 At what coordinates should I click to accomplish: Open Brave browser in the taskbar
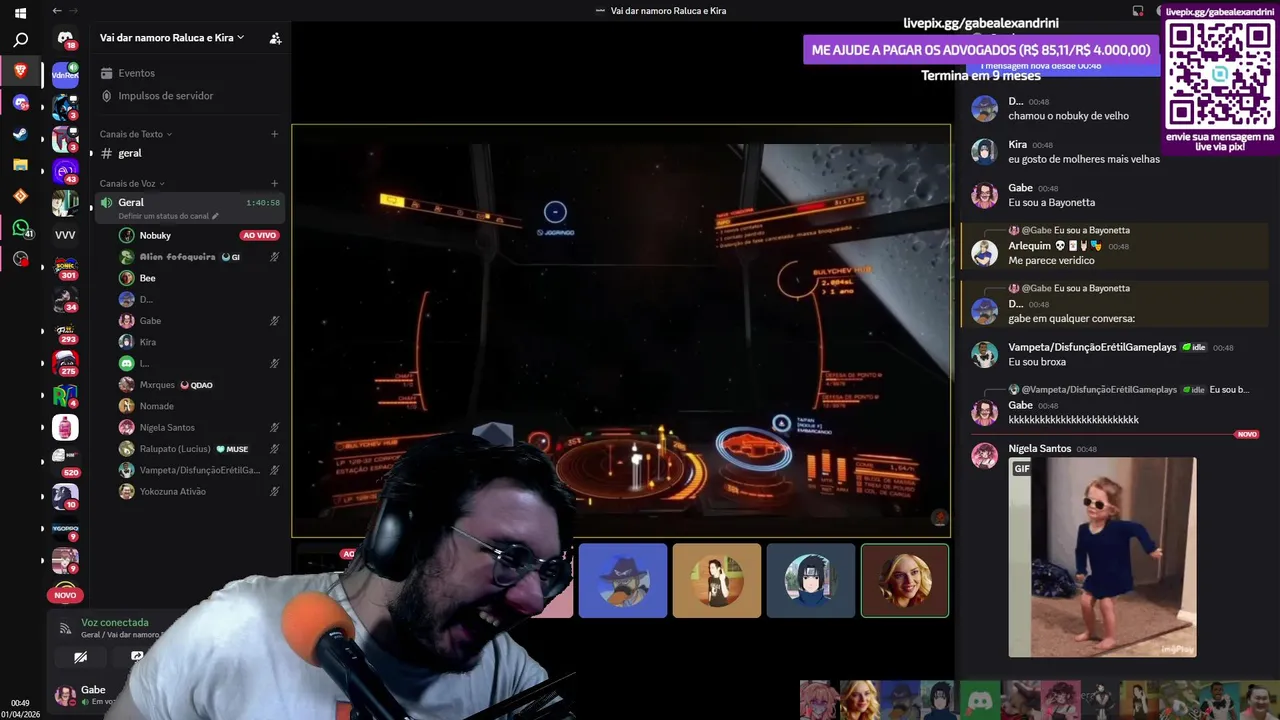[20, 71]
